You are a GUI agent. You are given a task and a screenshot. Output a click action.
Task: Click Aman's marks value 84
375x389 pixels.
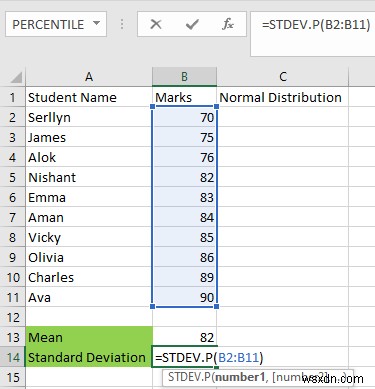pyautogui.click(x=185, y=217)
